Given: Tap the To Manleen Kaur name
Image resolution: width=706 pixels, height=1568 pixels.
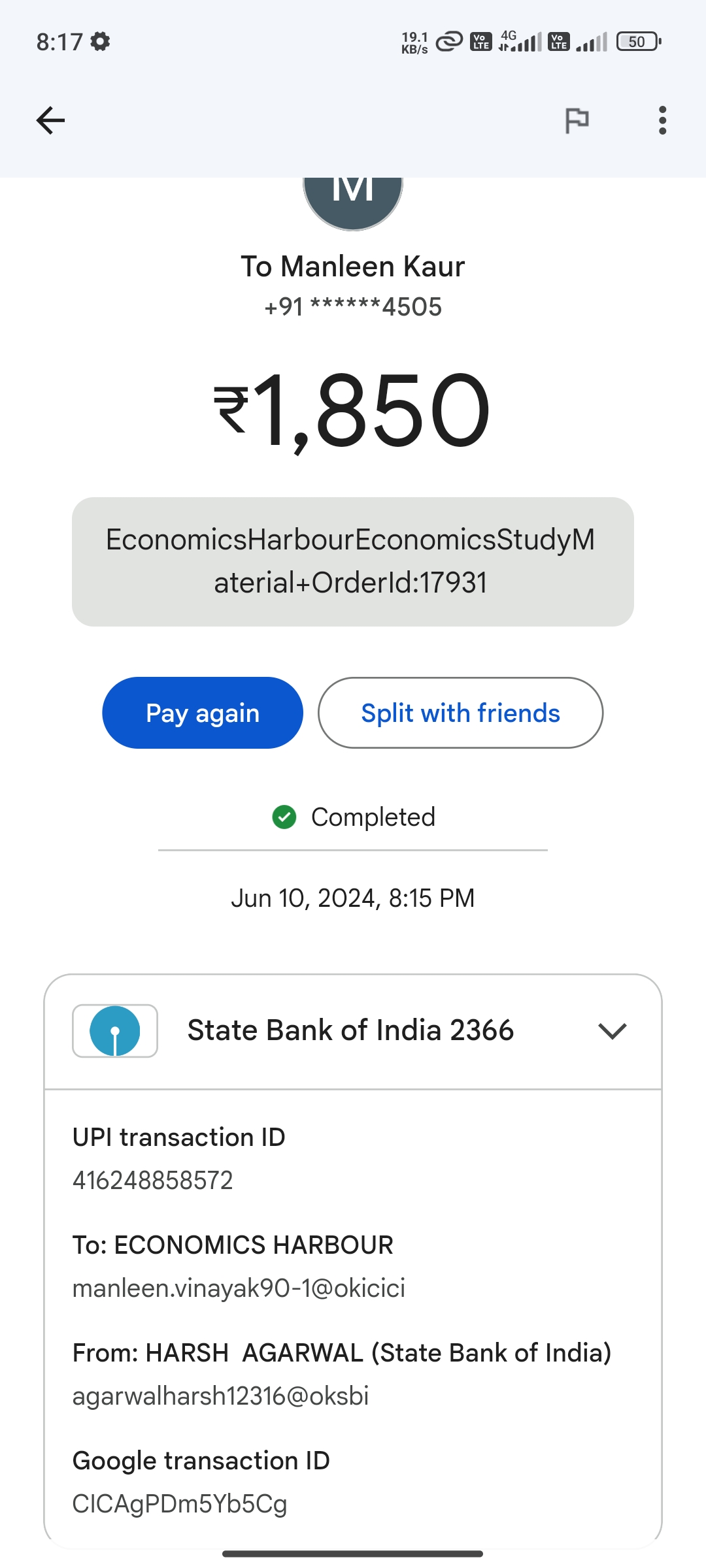Looking at the screenshot, I should (x=353, y=267).
